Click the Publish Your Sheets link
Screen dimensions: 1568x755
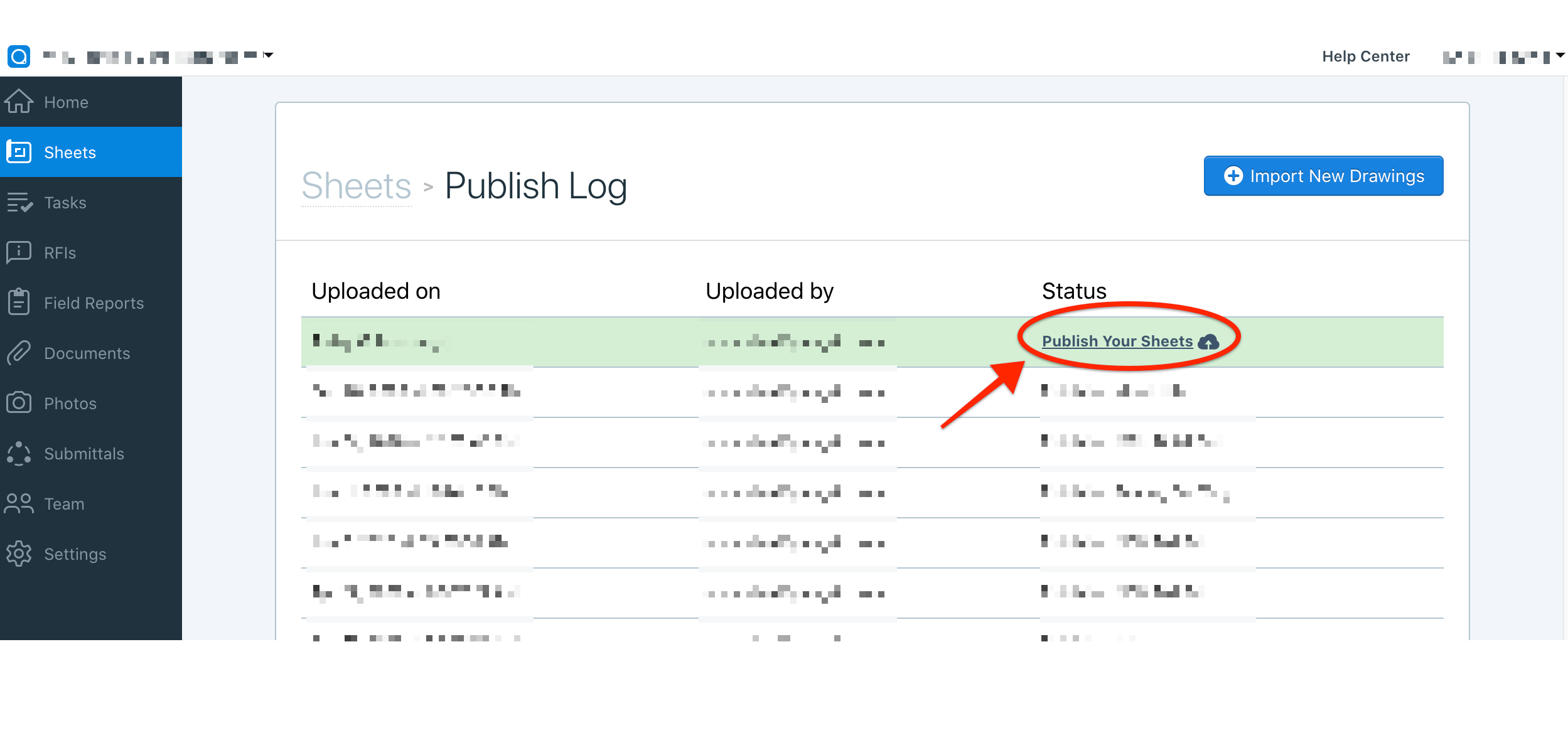click(x=1117, y=341)
